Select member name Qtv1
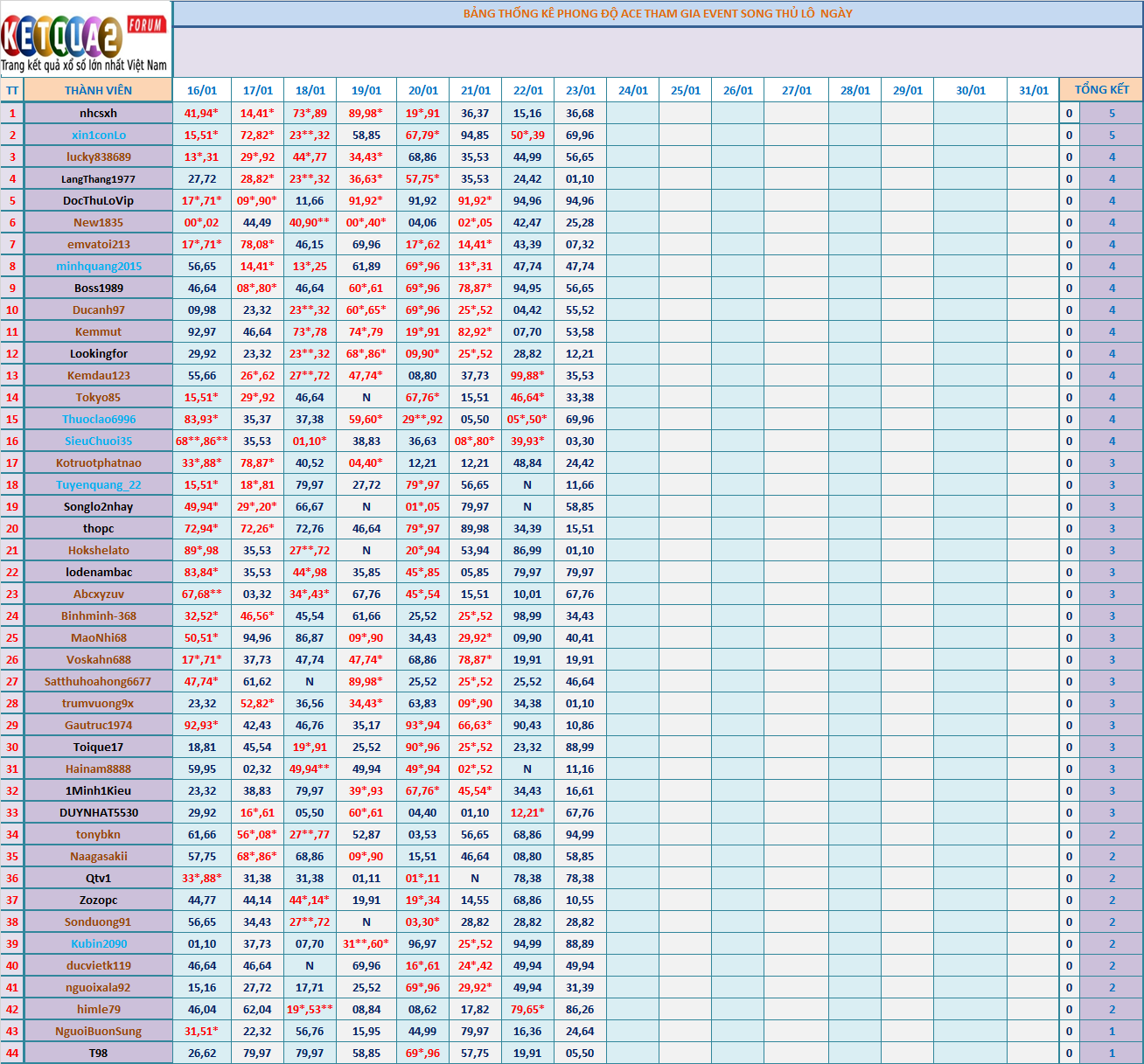This screenshot has height=1064, width=1144. [x=98, y=878]
